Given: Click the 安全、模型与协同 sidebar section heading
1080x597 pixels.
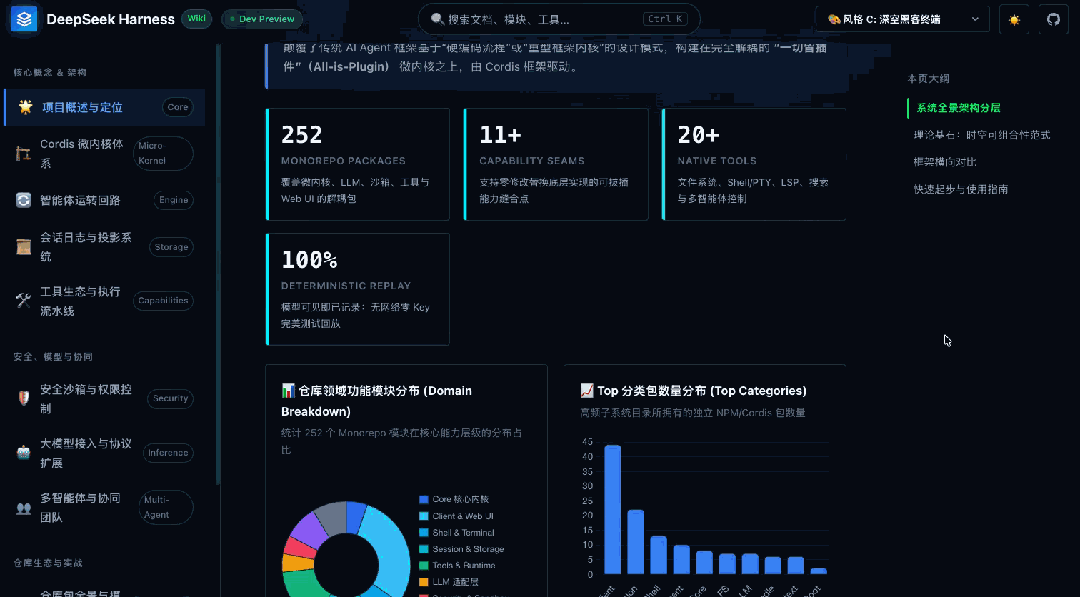Looking at the screenshot, I should coord(52,357).
